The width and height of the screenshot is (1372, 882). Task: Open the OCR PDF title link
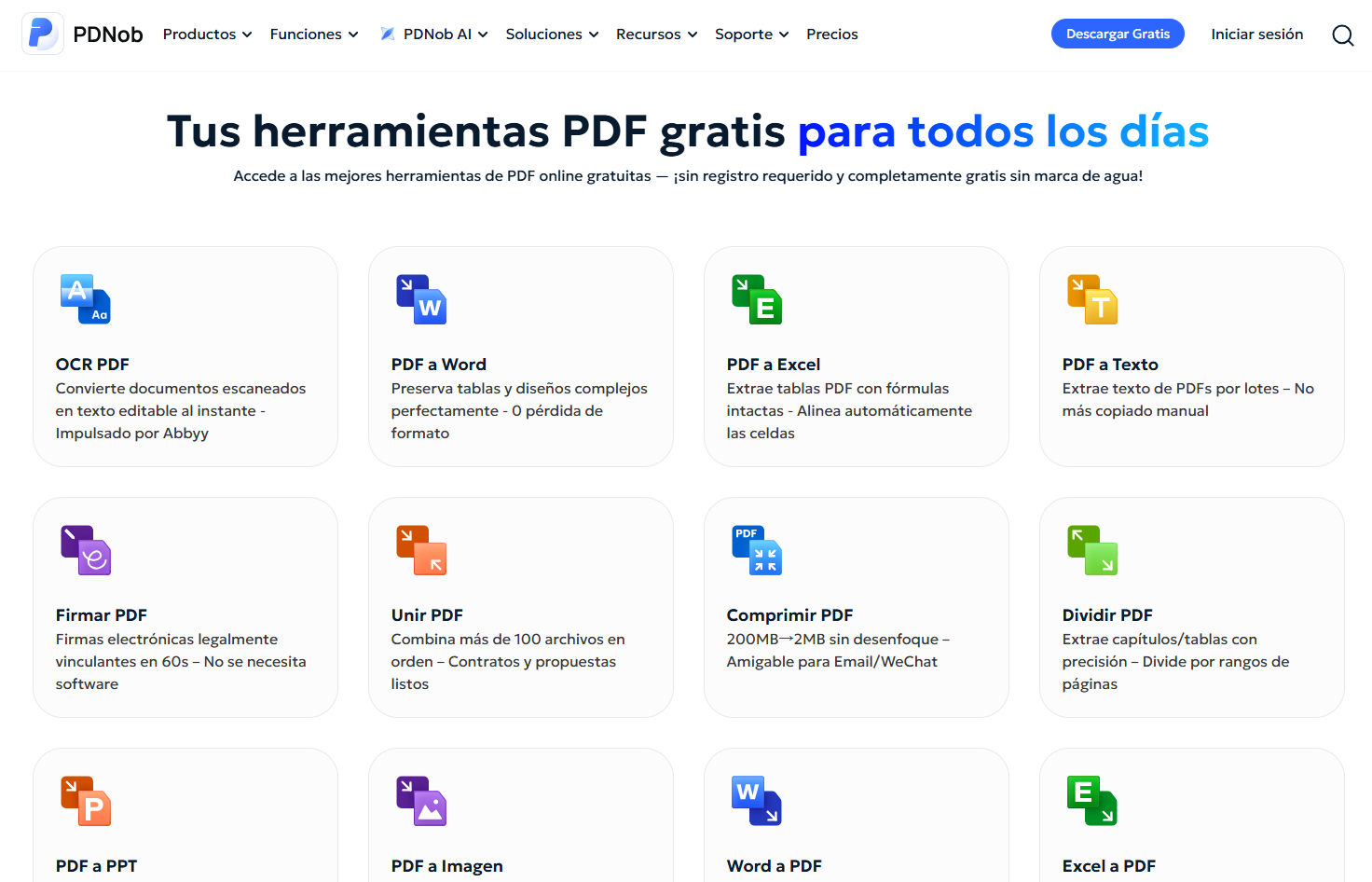pyautogui.click(x=92, y=365)
